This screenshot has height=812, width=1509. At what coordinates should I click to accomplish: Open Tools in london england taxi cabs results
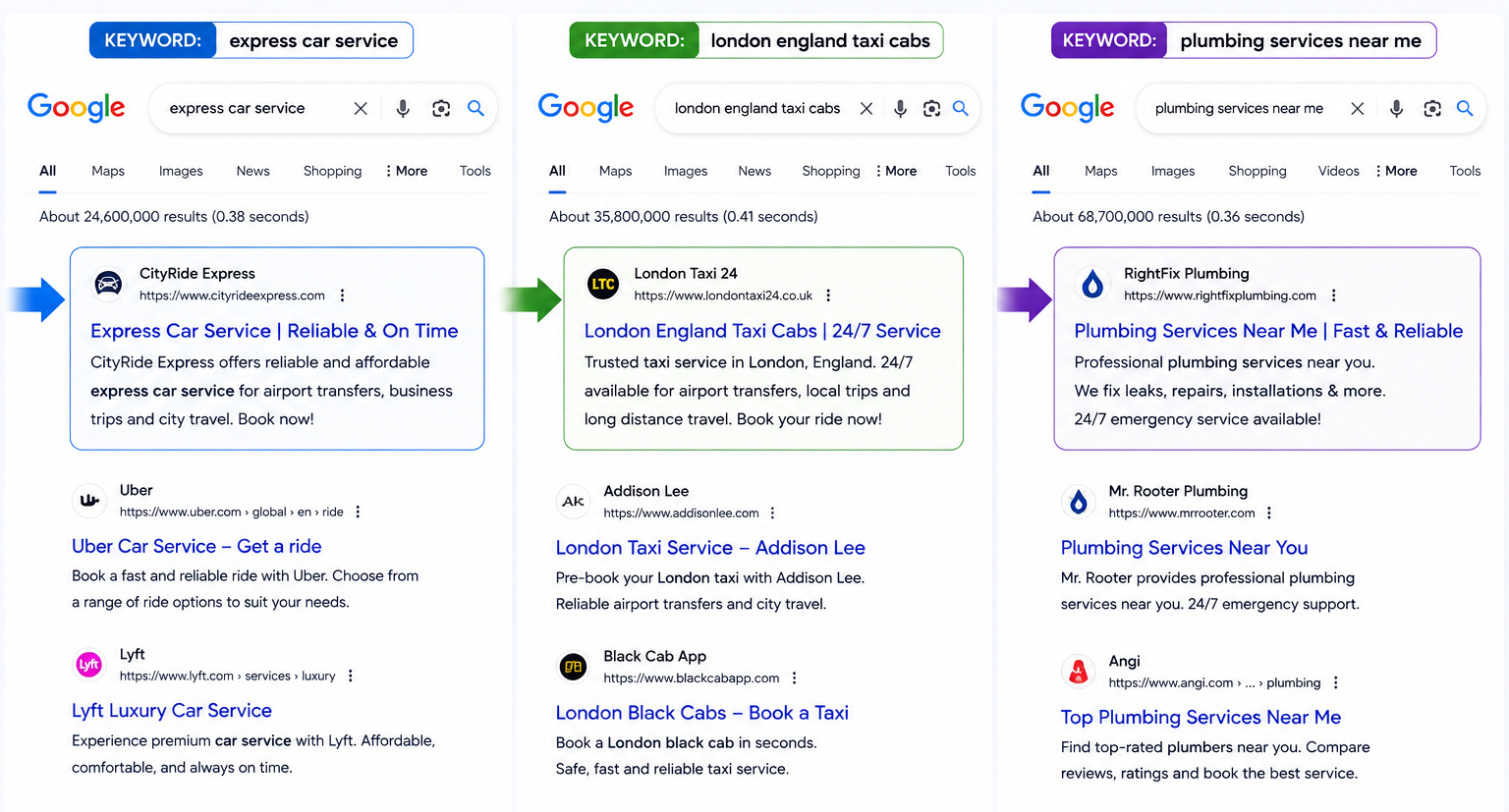click(x=961, y=171)
